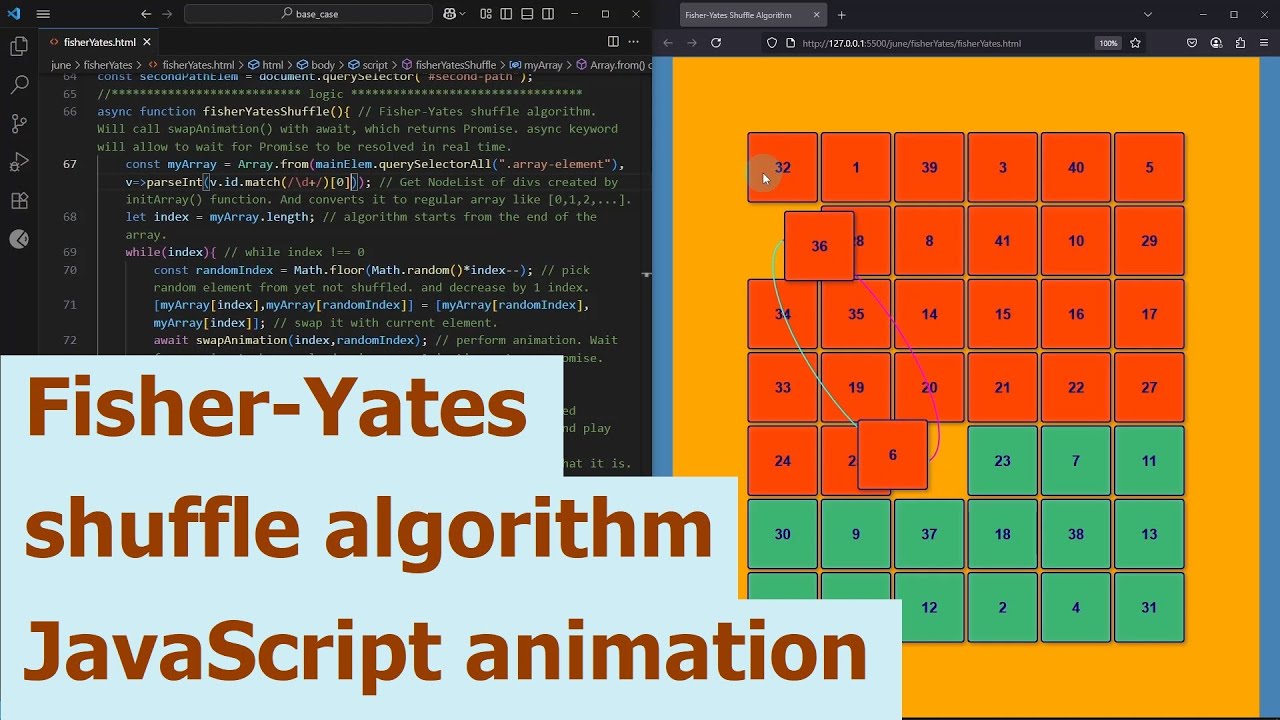Screen dimensions: 1280x720
Task: Open Firefox List all tabs chevron
Action: 1148,14
